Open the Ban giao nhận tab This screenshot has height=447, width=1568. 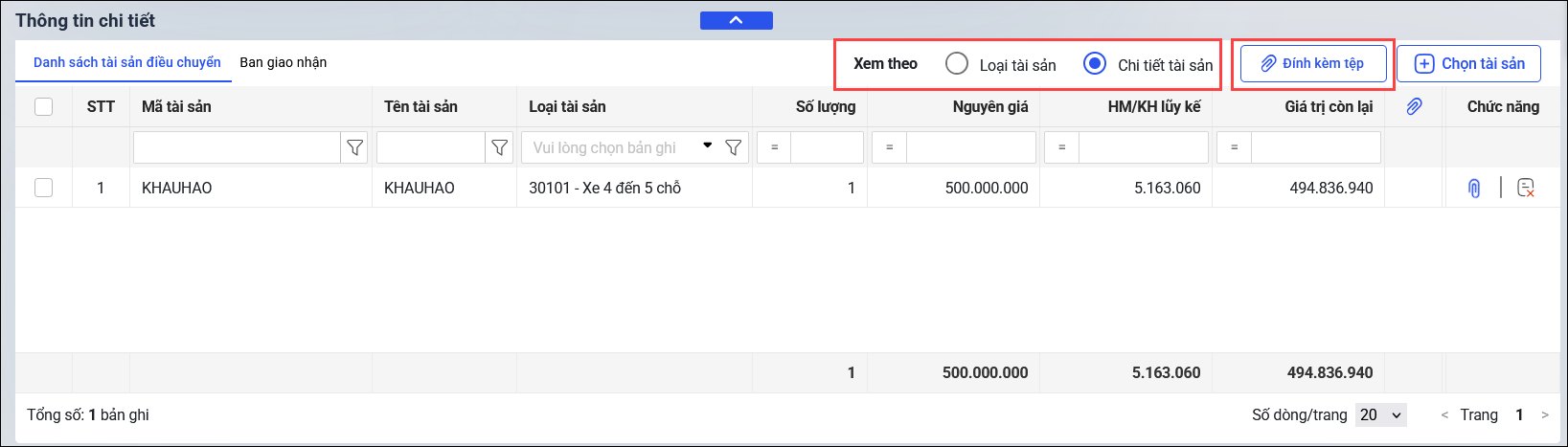coord(283,62)
